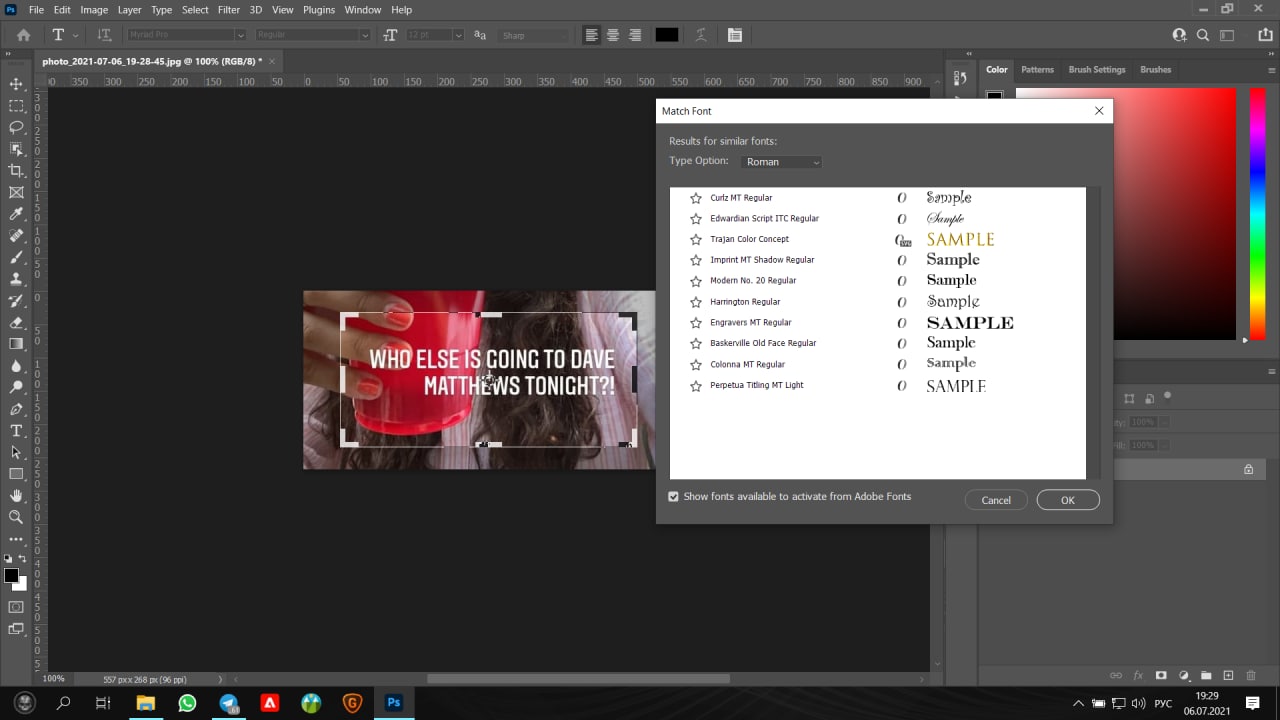Pick the Eyedropper tool
The width and height of the screenshot is (1280, 720).
pyautogui.click(x=16, y=214)
